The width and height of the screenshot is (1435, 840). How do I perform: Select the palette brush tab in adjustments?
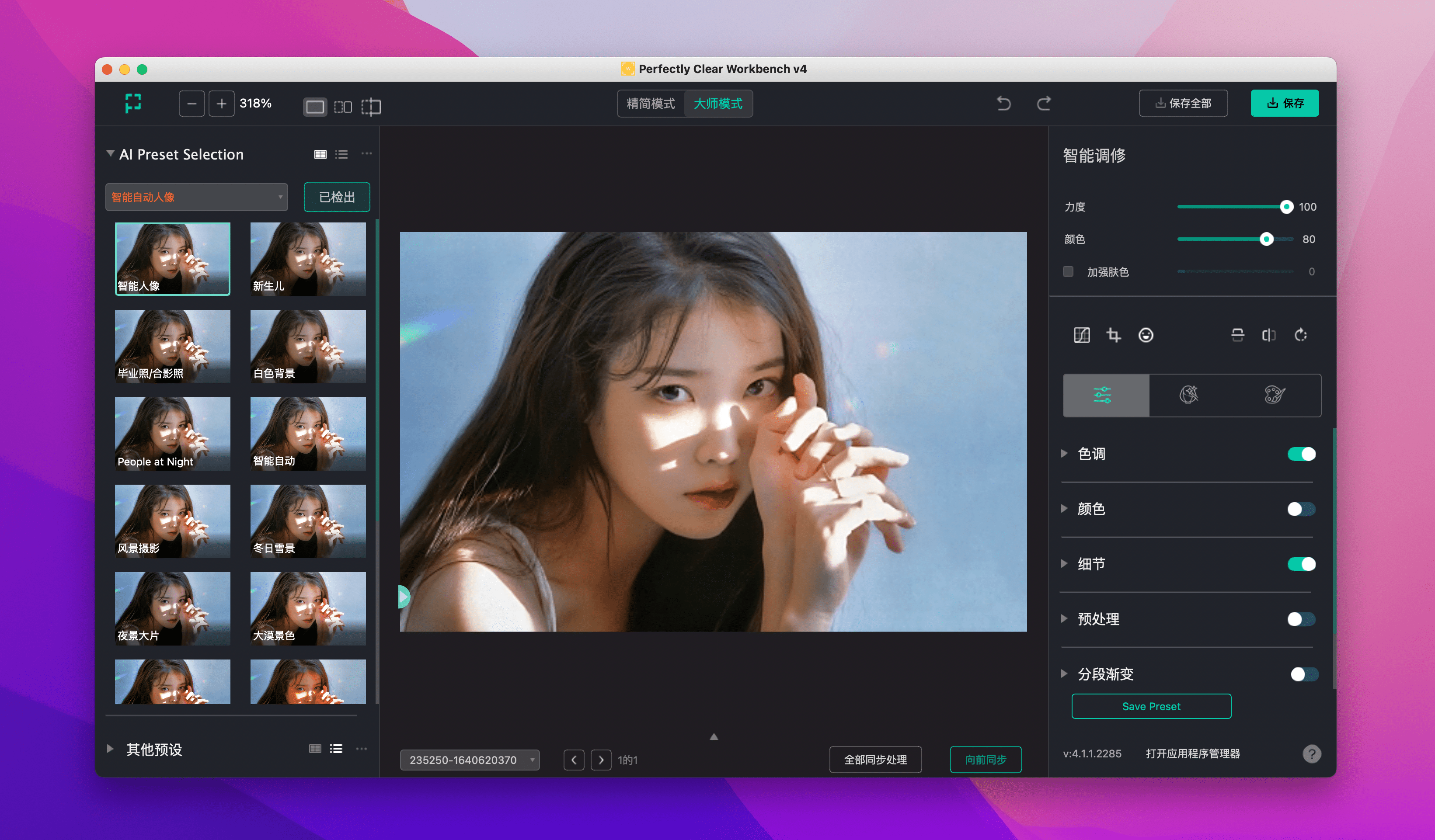[1275, 395]
